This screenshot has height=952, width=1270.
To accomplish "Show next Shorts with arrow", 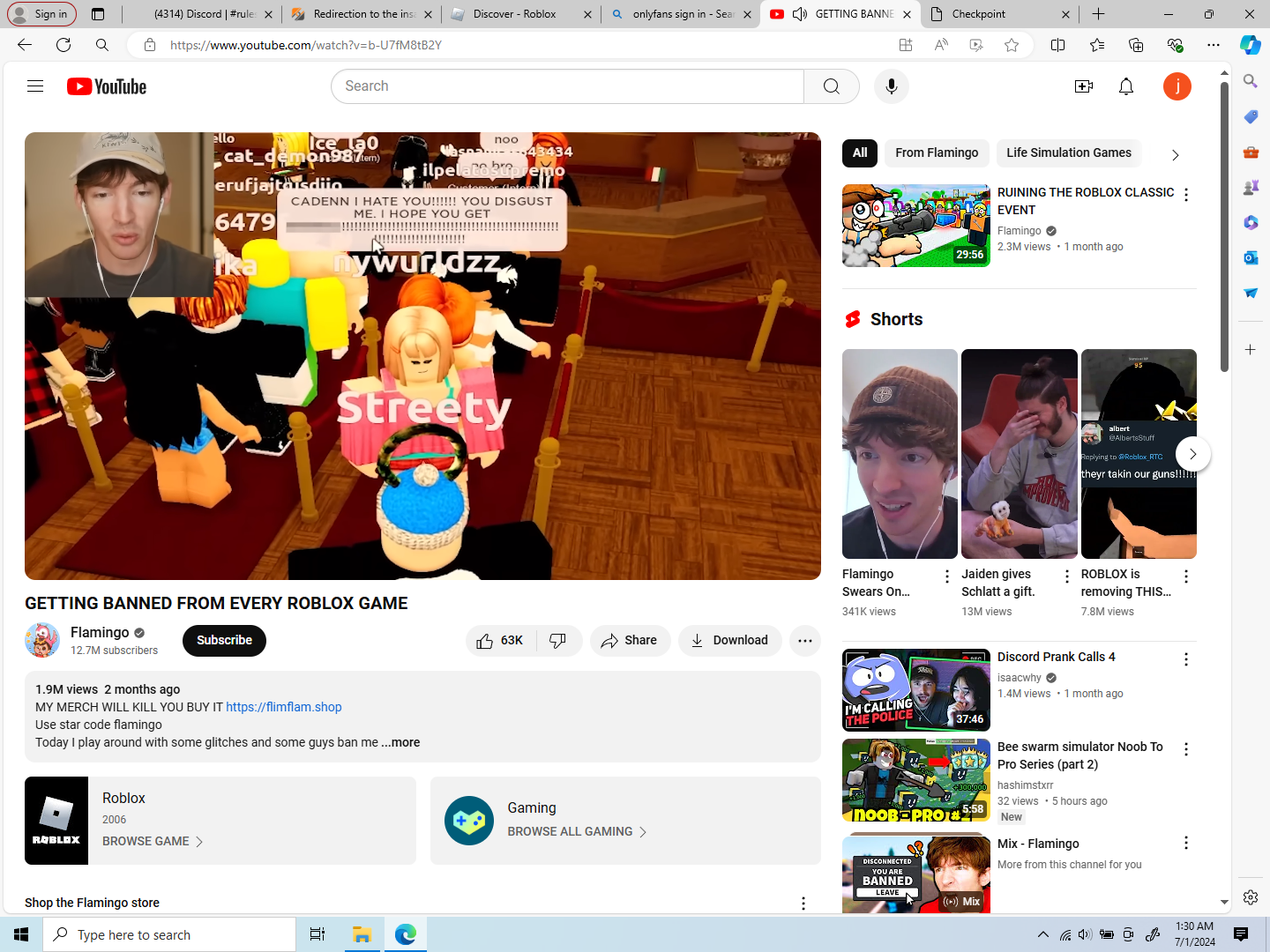I will click(x=1193, y=454).
